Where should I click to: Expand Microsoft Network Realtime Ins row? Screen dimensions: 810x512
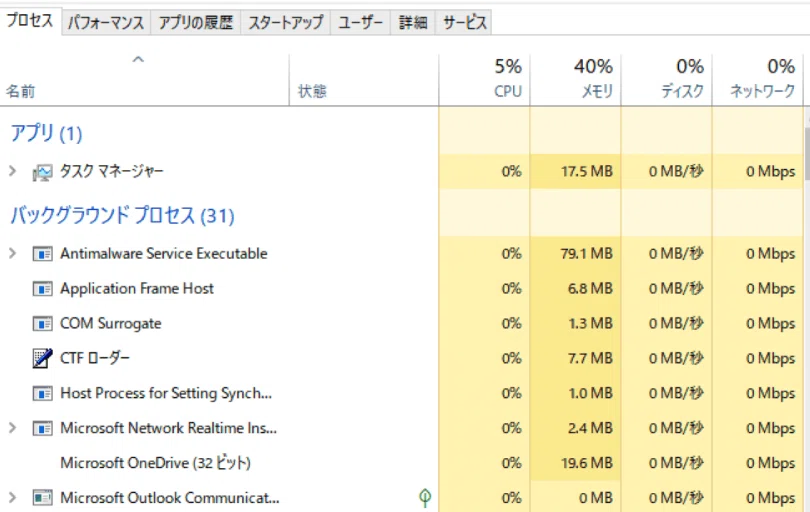click(13, 428)
